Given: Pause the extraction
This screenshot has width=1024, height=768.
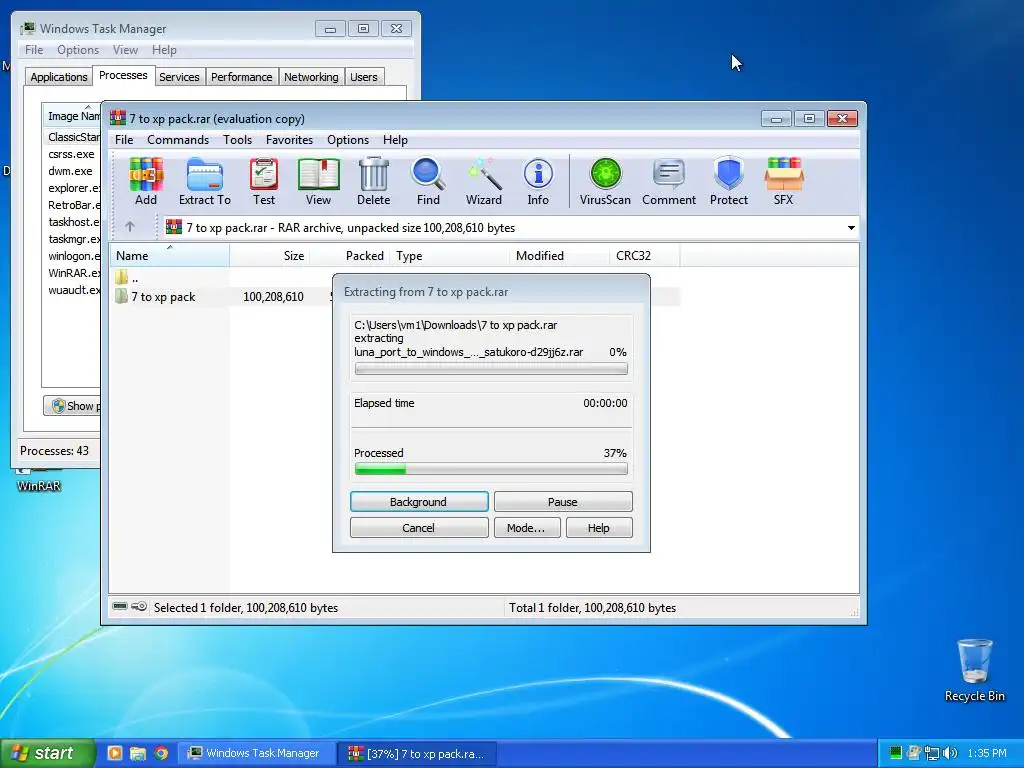Looking at the screenshot, I should (563, 502).
